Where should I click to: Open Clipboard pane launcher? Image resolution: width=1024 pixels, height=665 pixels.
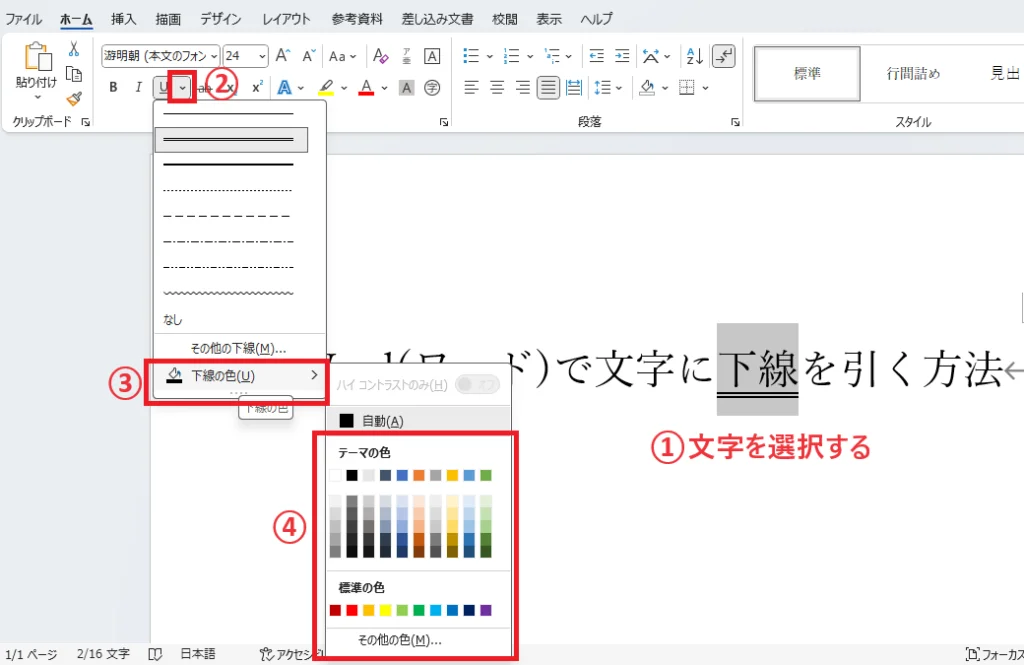[x=86, y=122]
